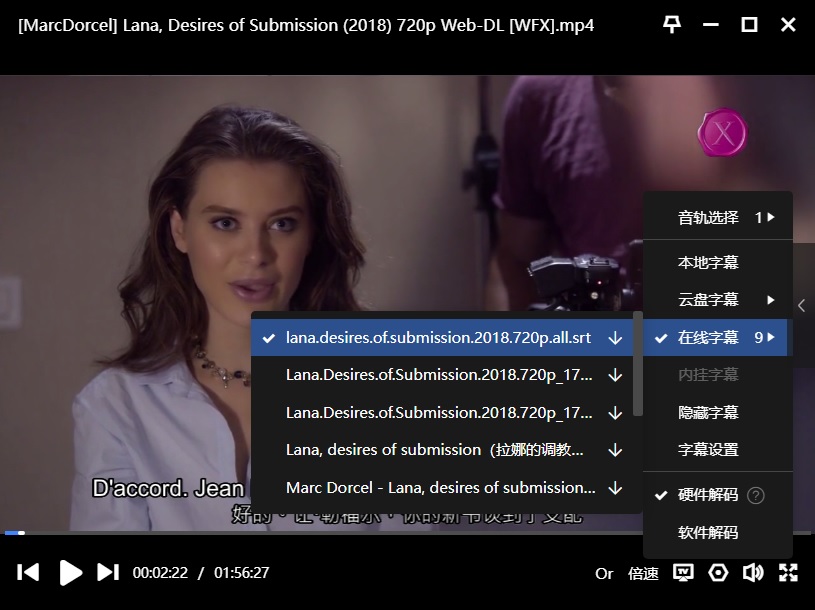Screen dimensions: 815x610
Task: Enter fullscreen mode
Action: pos(788,573)
